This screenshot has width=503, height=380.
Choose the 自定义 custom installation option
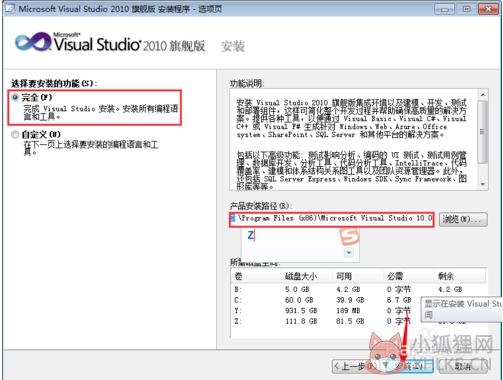[x=15, y=134]
